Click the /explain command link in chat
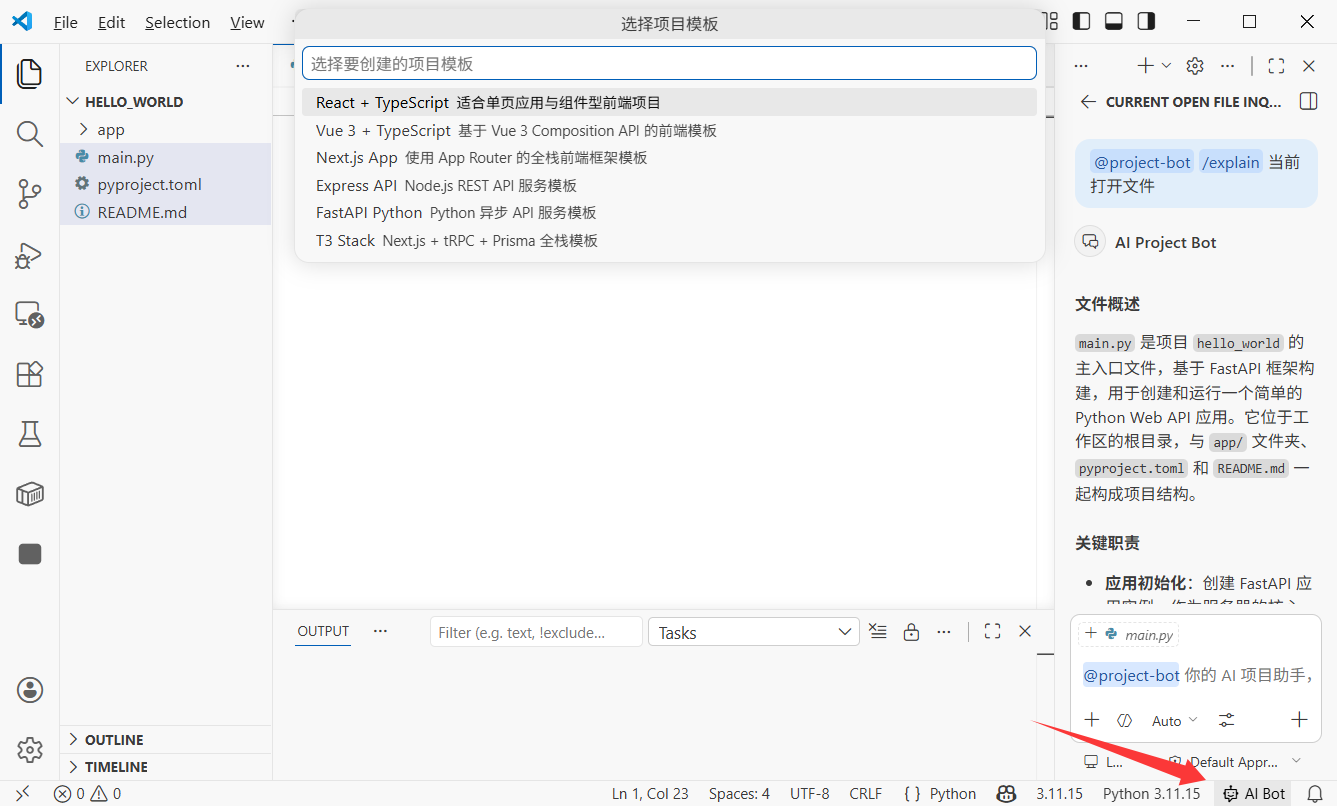The height and width of the screenshot is (806, 1337). point(1231,161)
